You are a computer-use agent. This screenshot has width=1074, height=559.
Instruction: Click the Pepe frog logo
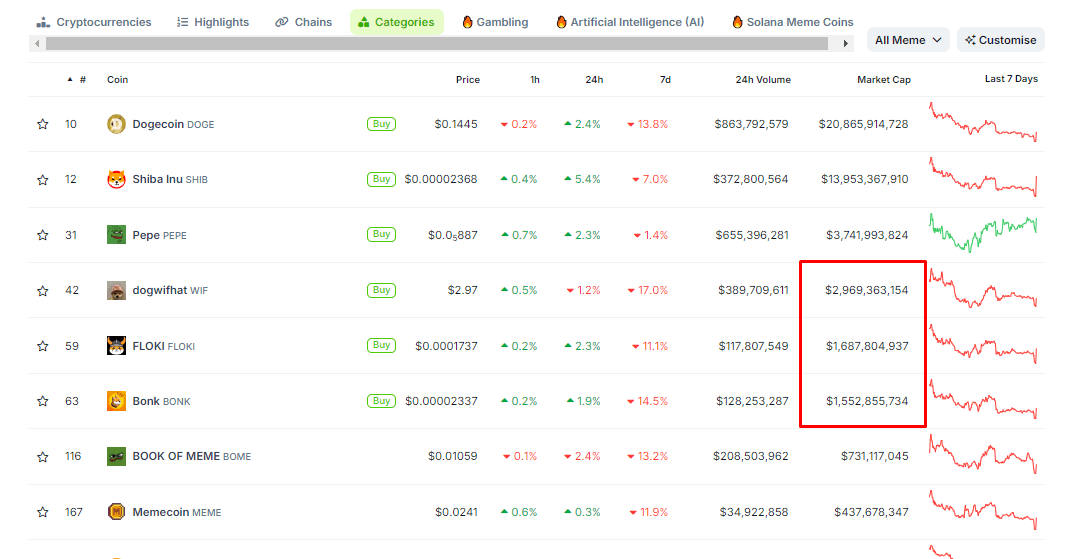116,235
